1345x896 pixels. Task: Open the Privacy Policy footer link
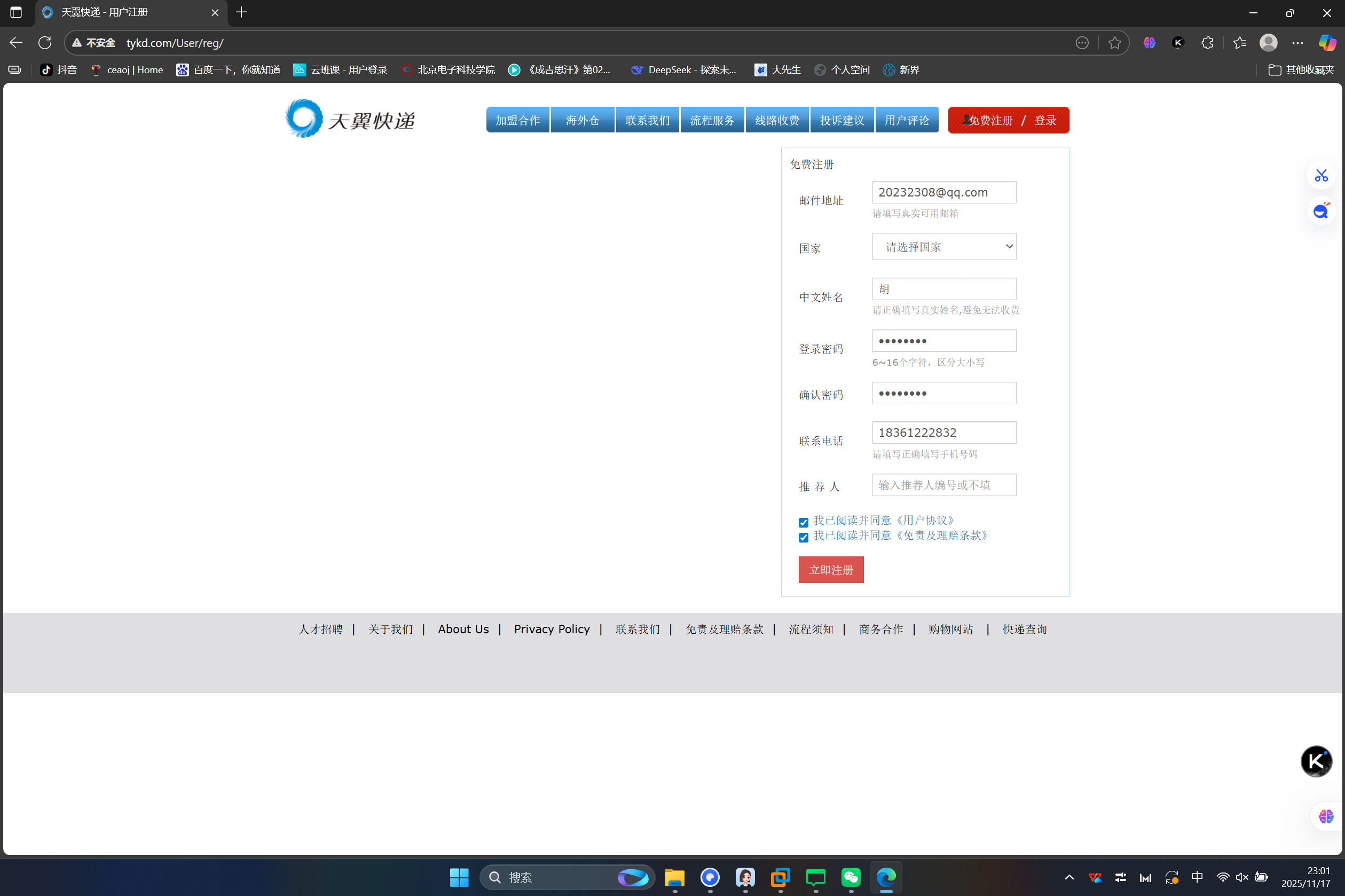click(552, 629)
